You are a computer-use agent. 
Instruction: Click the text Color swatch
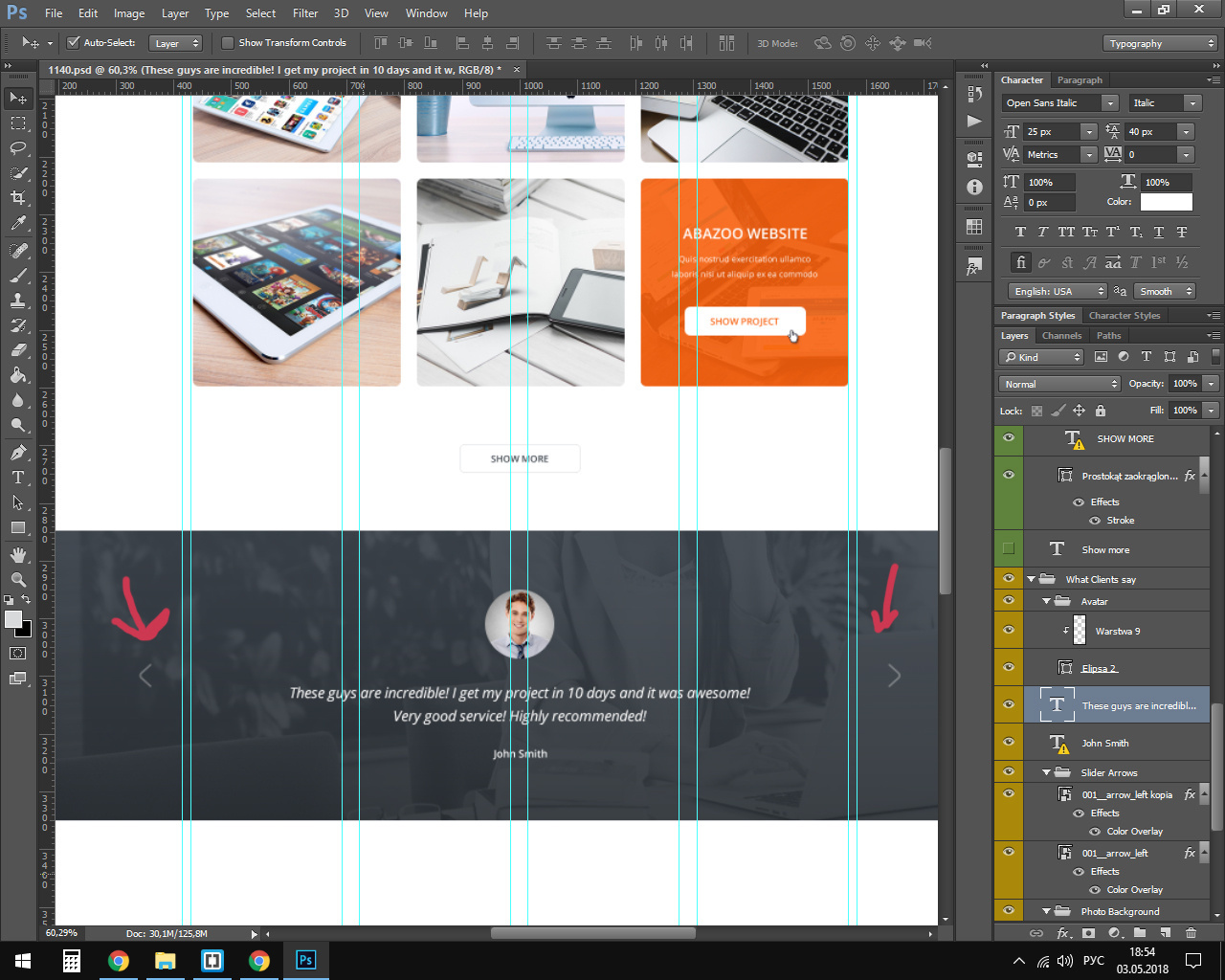click(1166, 202)
